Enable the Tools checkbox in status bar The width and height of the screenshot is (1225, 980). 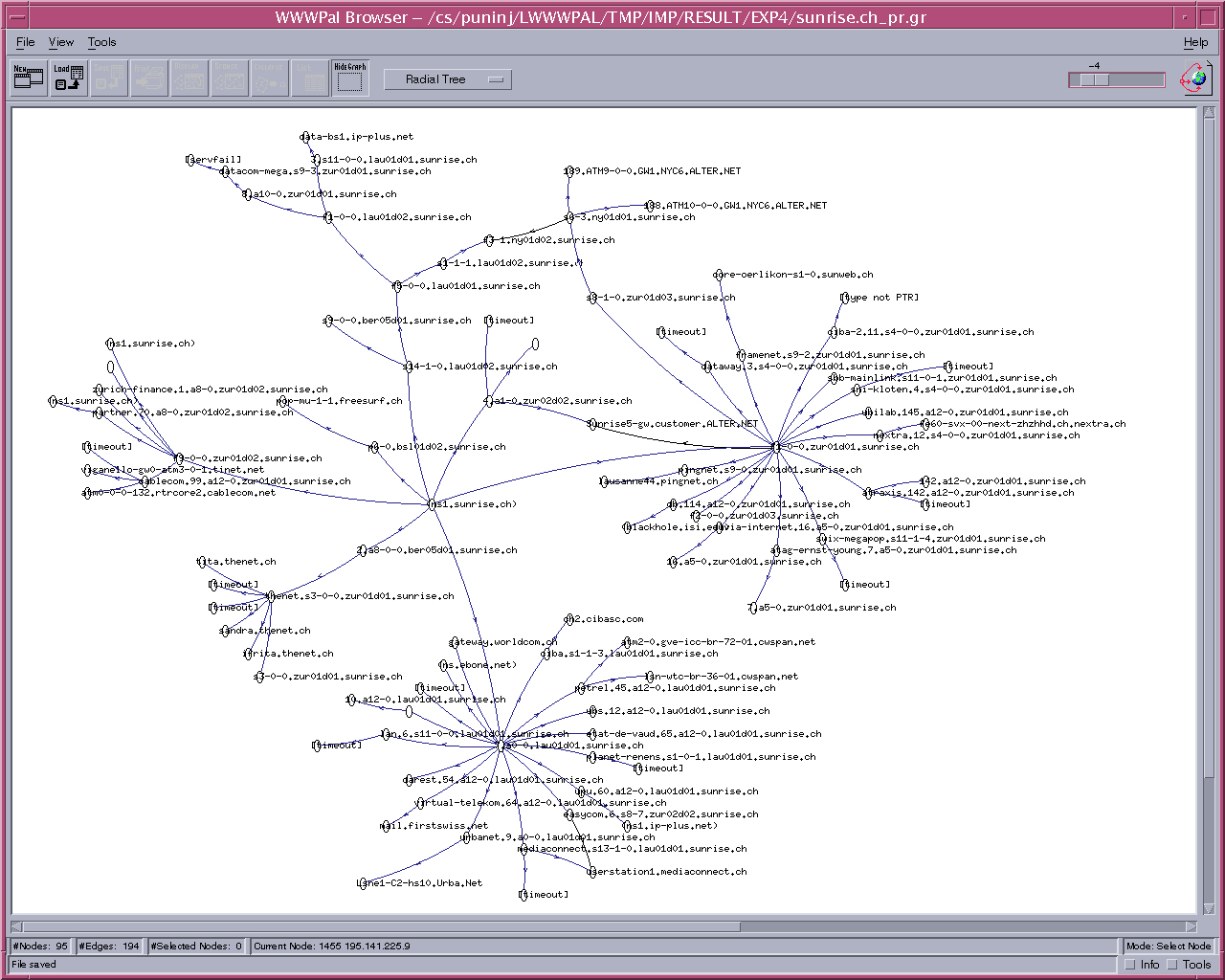point(1172,965)
